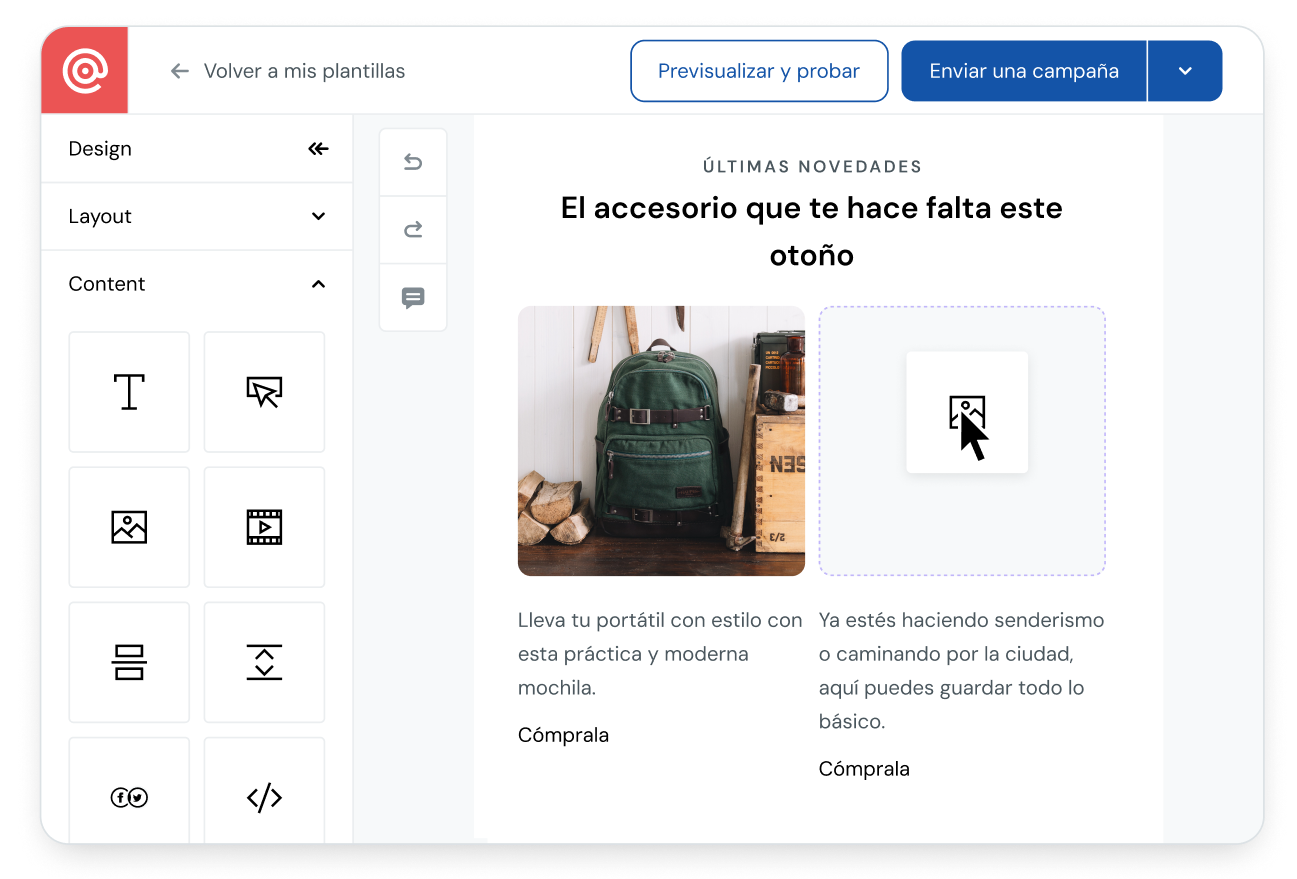
Task: Go back via Volver a mis plantillas link
Action: (304, 71)
